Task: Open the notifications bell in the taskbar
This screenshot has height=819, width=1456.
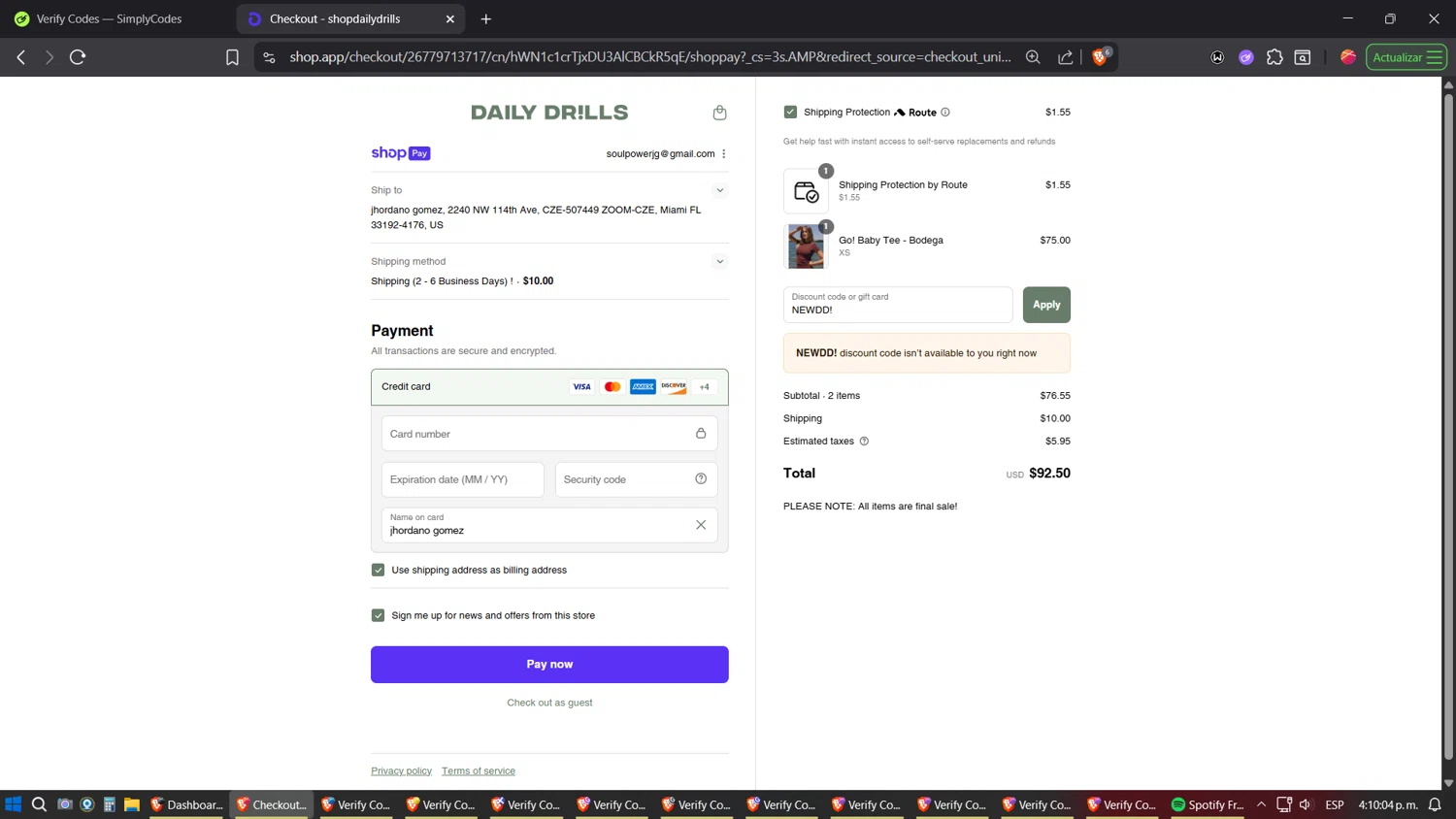Action: 1435,804
